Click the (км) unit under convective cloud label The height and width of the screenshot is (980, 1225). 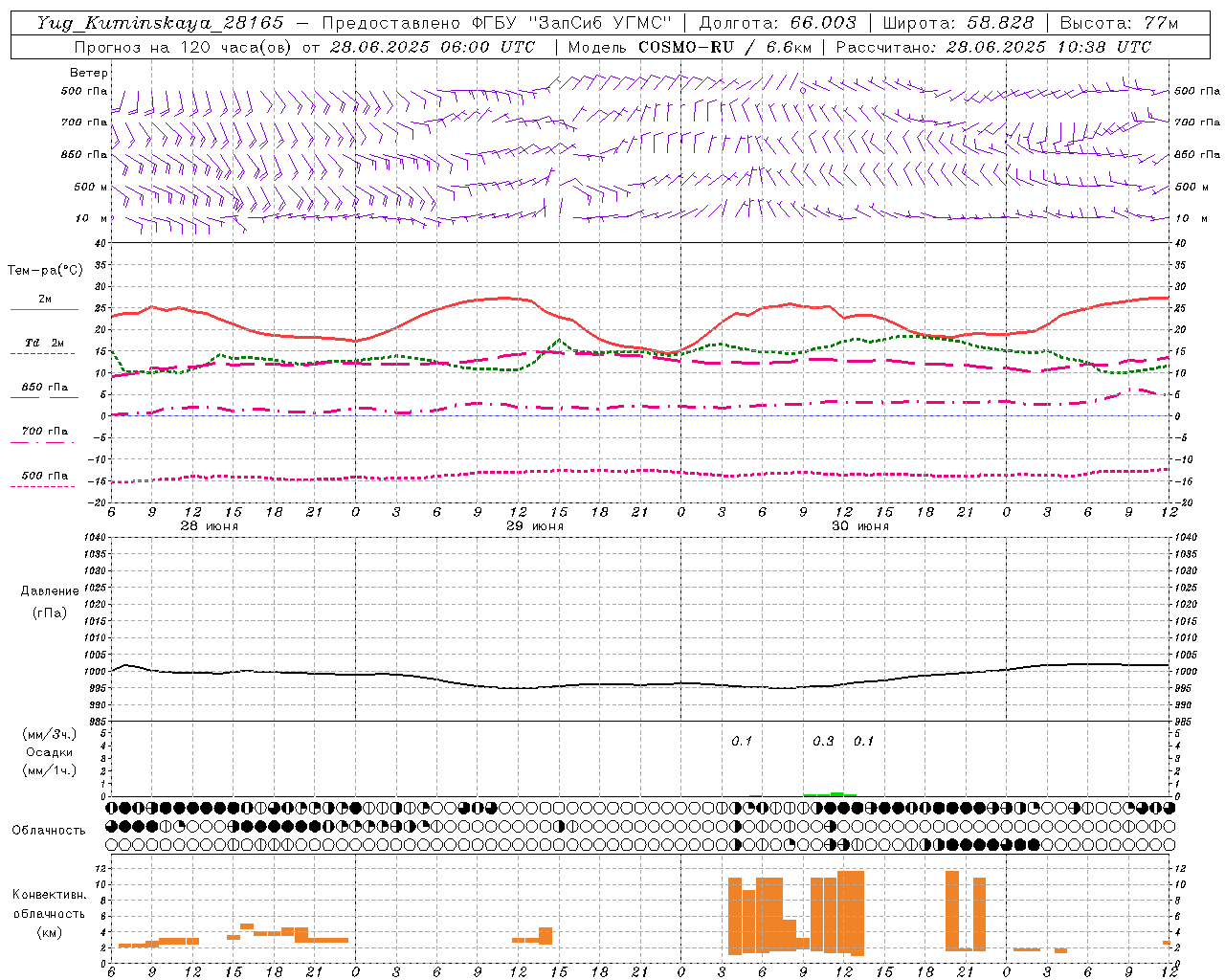[x=49, y=932]
